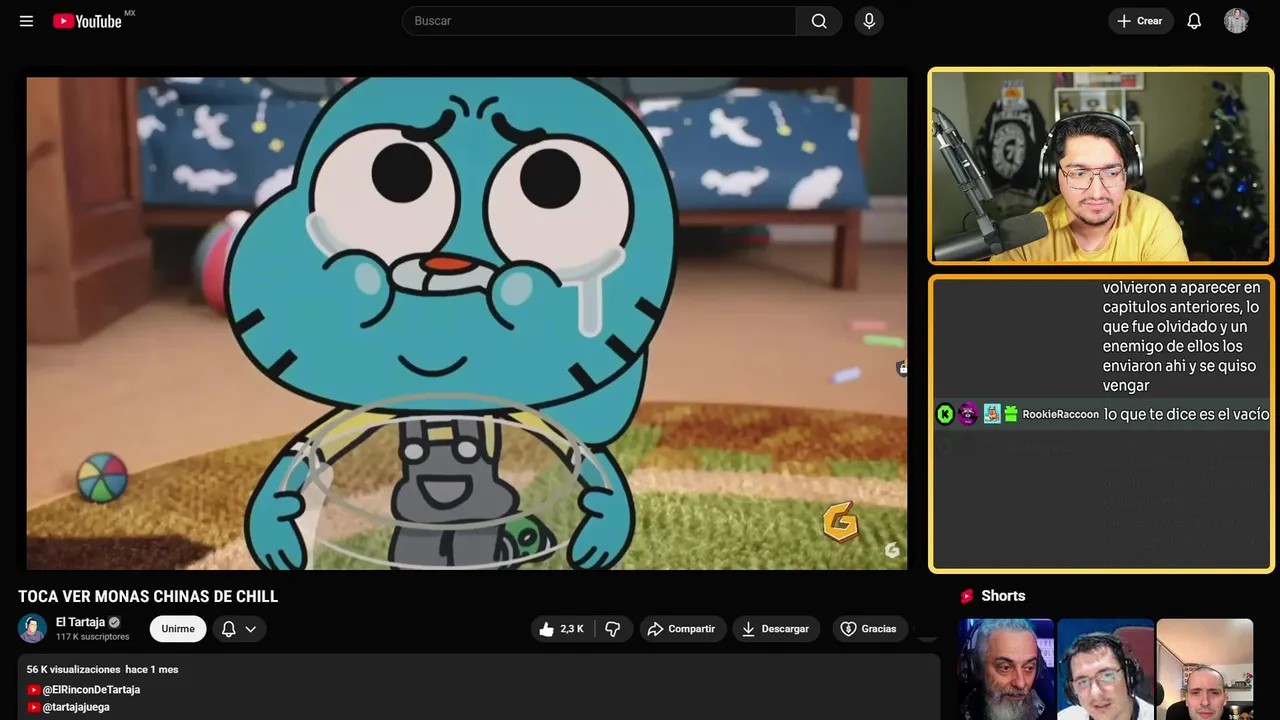This screenshot has height=720, width=1280.
Task: Click the Descargar download button
Action: coord(775,629)
